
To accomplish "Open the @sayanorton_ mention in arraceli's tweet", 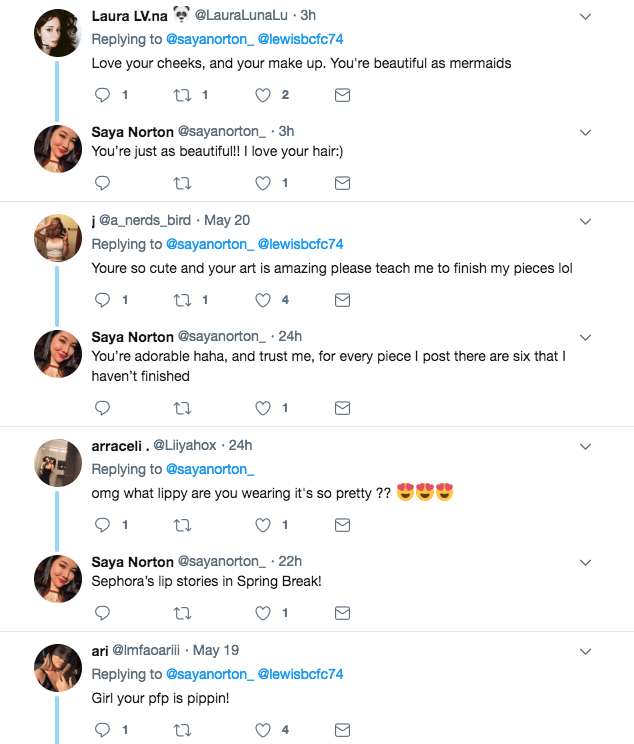I will coord(210,469).
